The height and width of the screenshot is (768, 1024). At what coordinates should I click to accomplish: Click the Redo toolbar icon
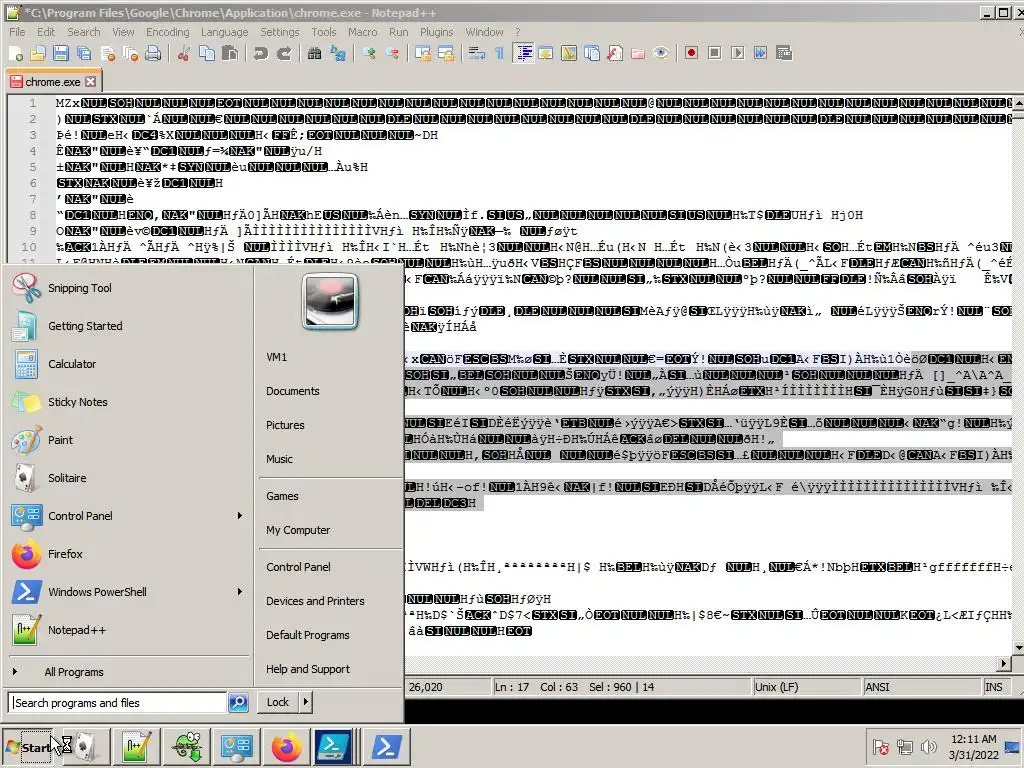[283, 53]
